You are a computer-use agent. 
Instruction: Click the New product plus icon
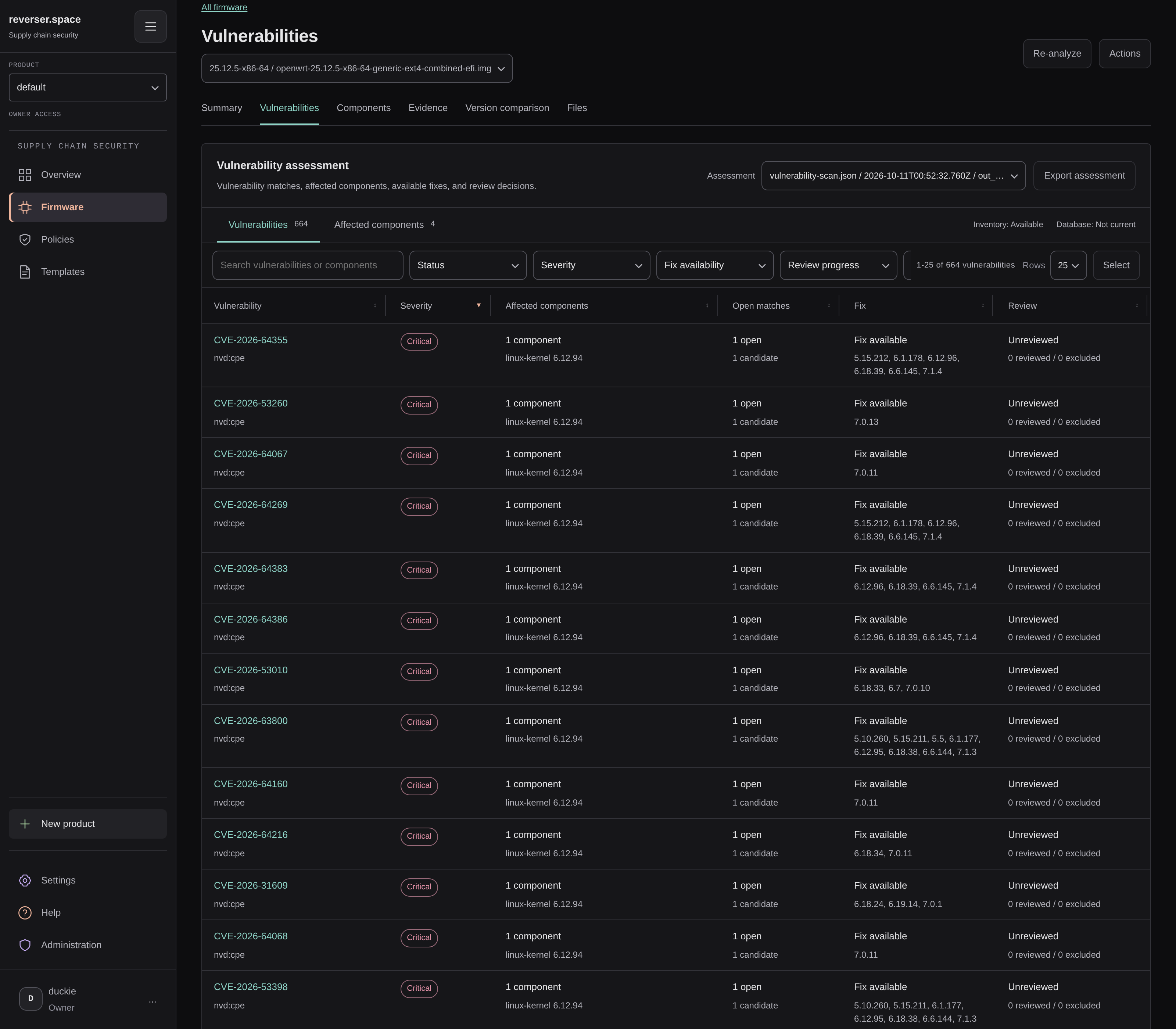click(x=25, y=824)
